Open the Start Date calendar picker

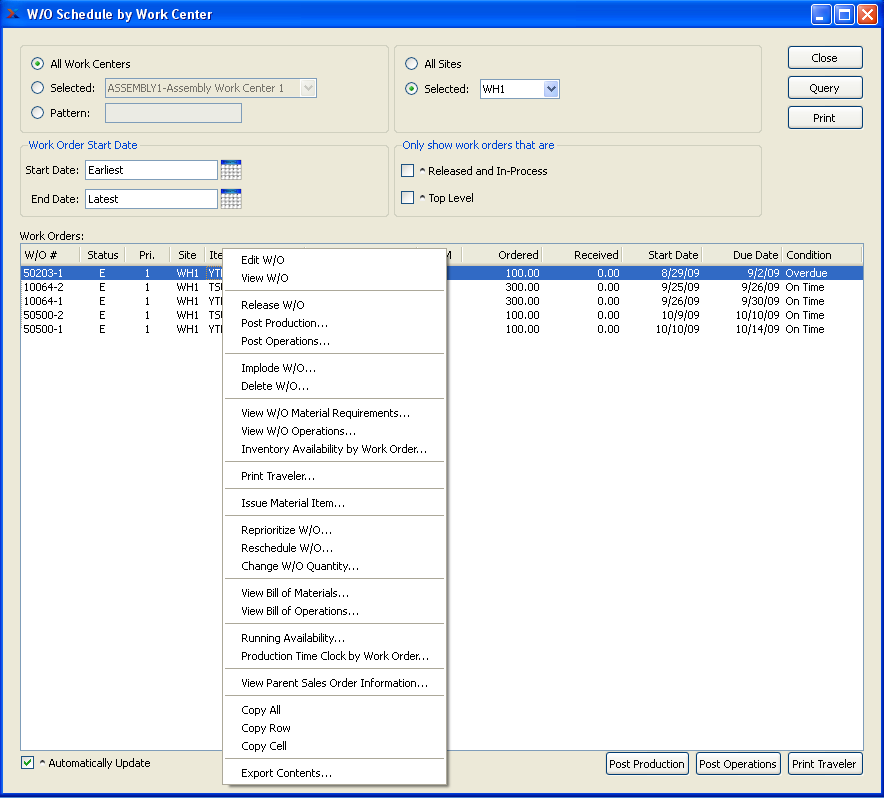click(231, 170)
